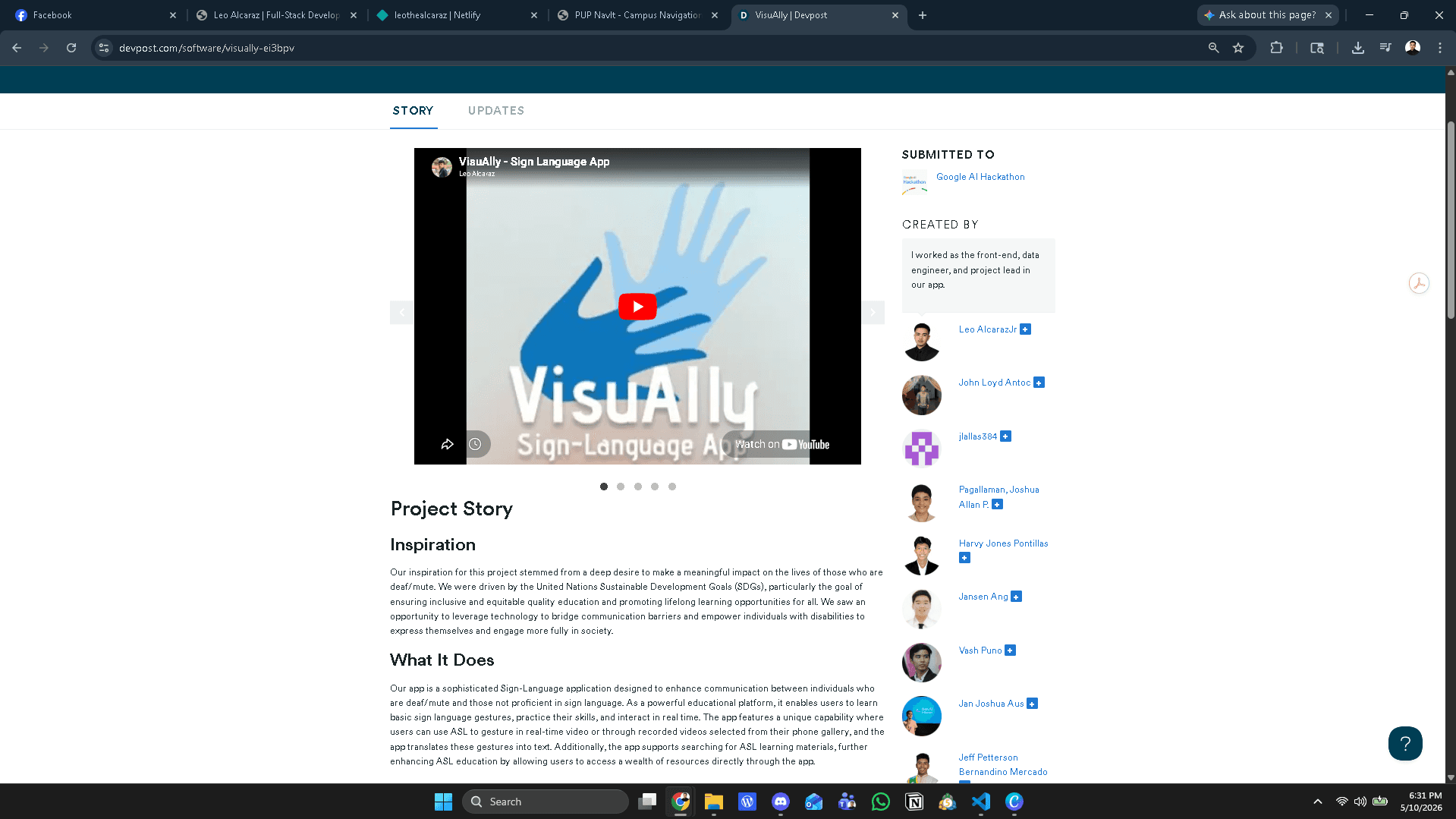Click the Google AI Hackathon logo thumbnail
This screenshot has width=1456, height=819.
coord(915,183)
